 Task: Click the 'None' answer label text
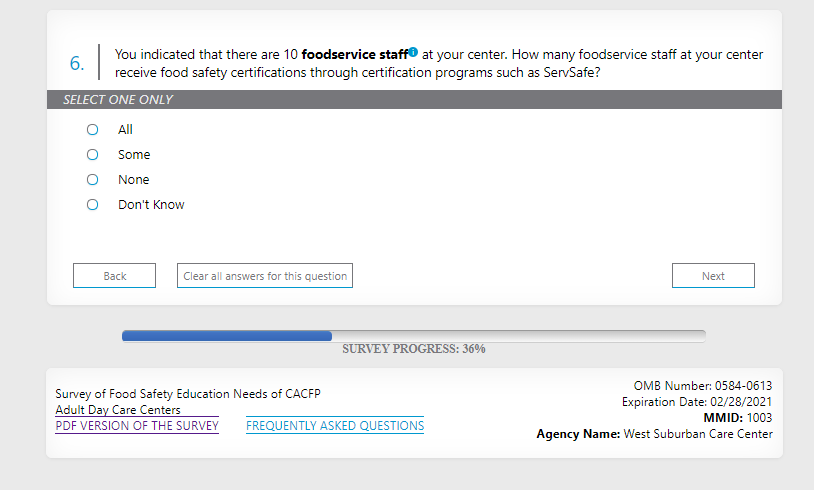[x=134, y=180]
